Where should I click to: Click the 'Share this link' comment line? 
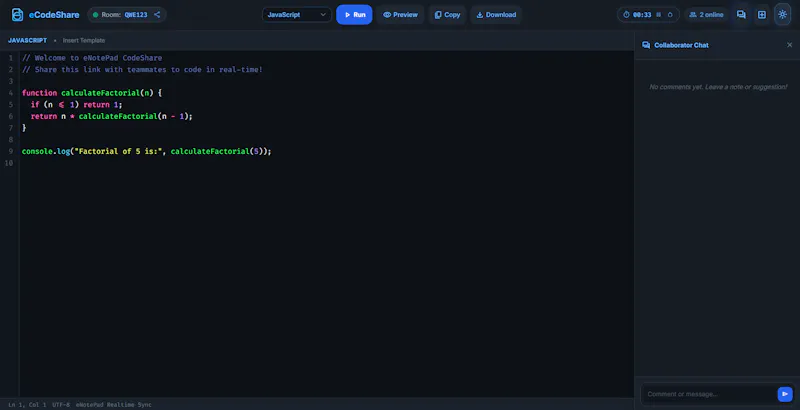click(x=142, y=69)
